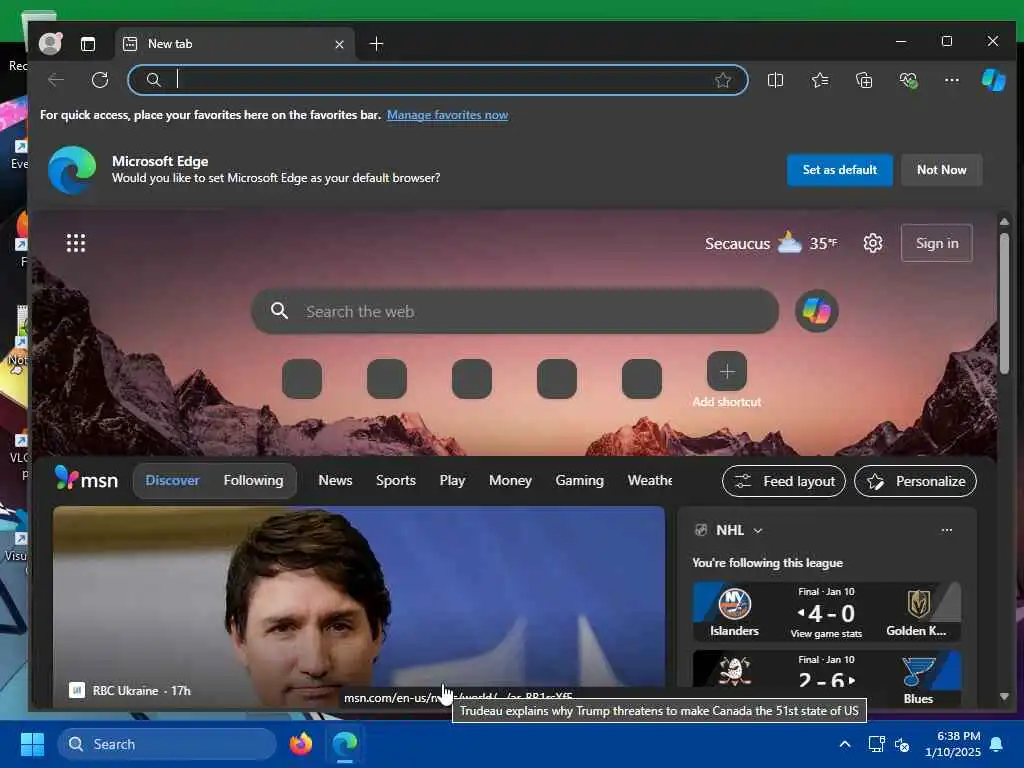Open the muted volume tray icon
Viewport: 1024px width, 768px height.
click(902, 744)
